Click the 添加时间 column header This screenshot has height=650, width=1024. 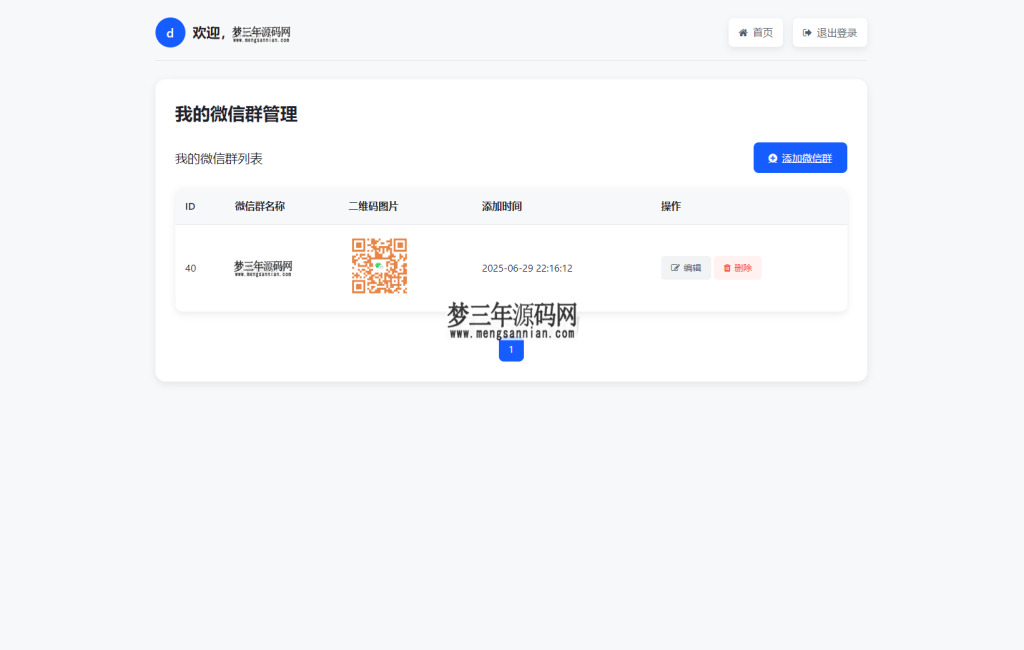coord(500,206)
